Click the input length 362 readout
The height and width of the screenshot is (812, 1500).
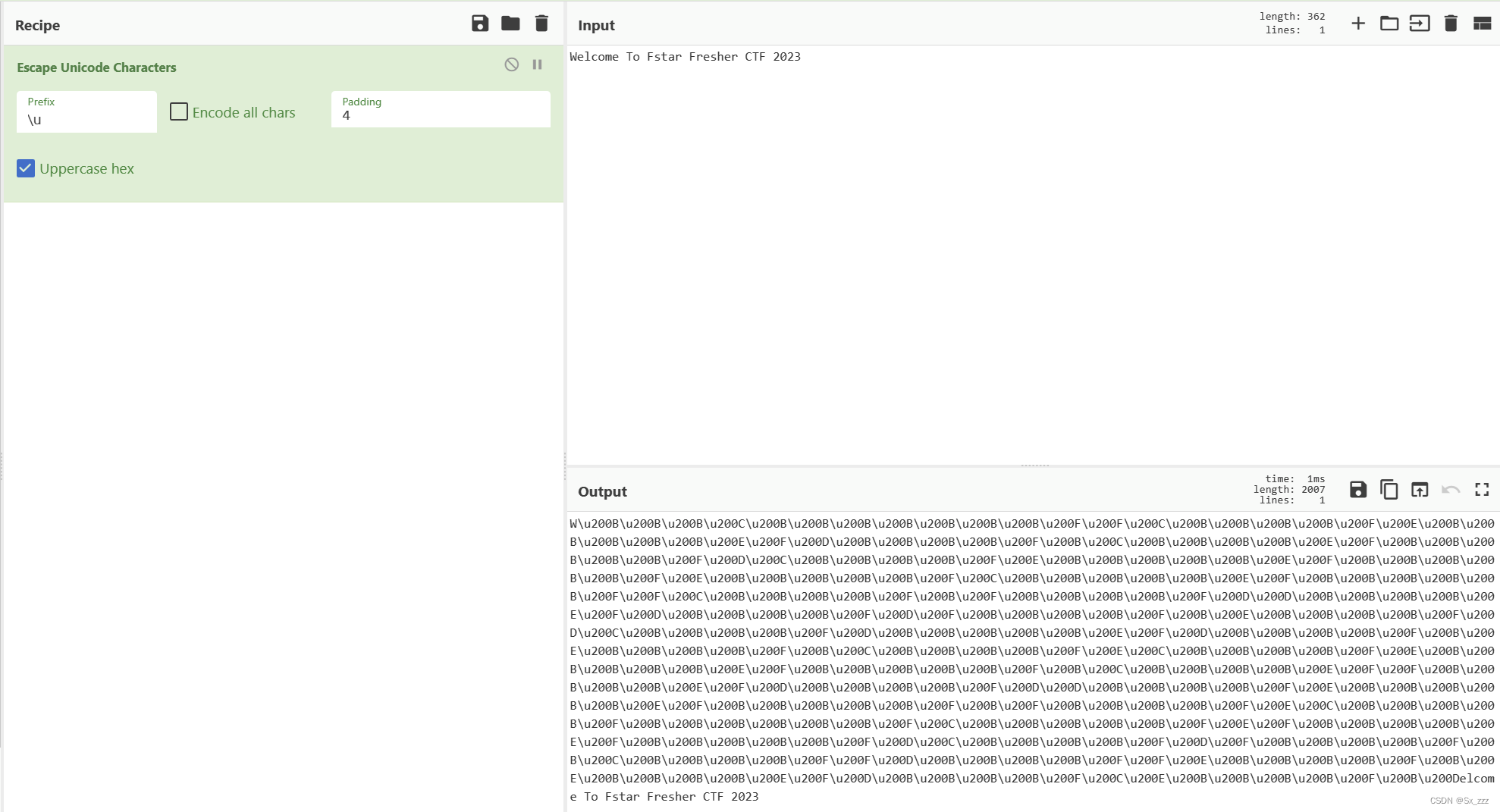tap(1292, 17)
